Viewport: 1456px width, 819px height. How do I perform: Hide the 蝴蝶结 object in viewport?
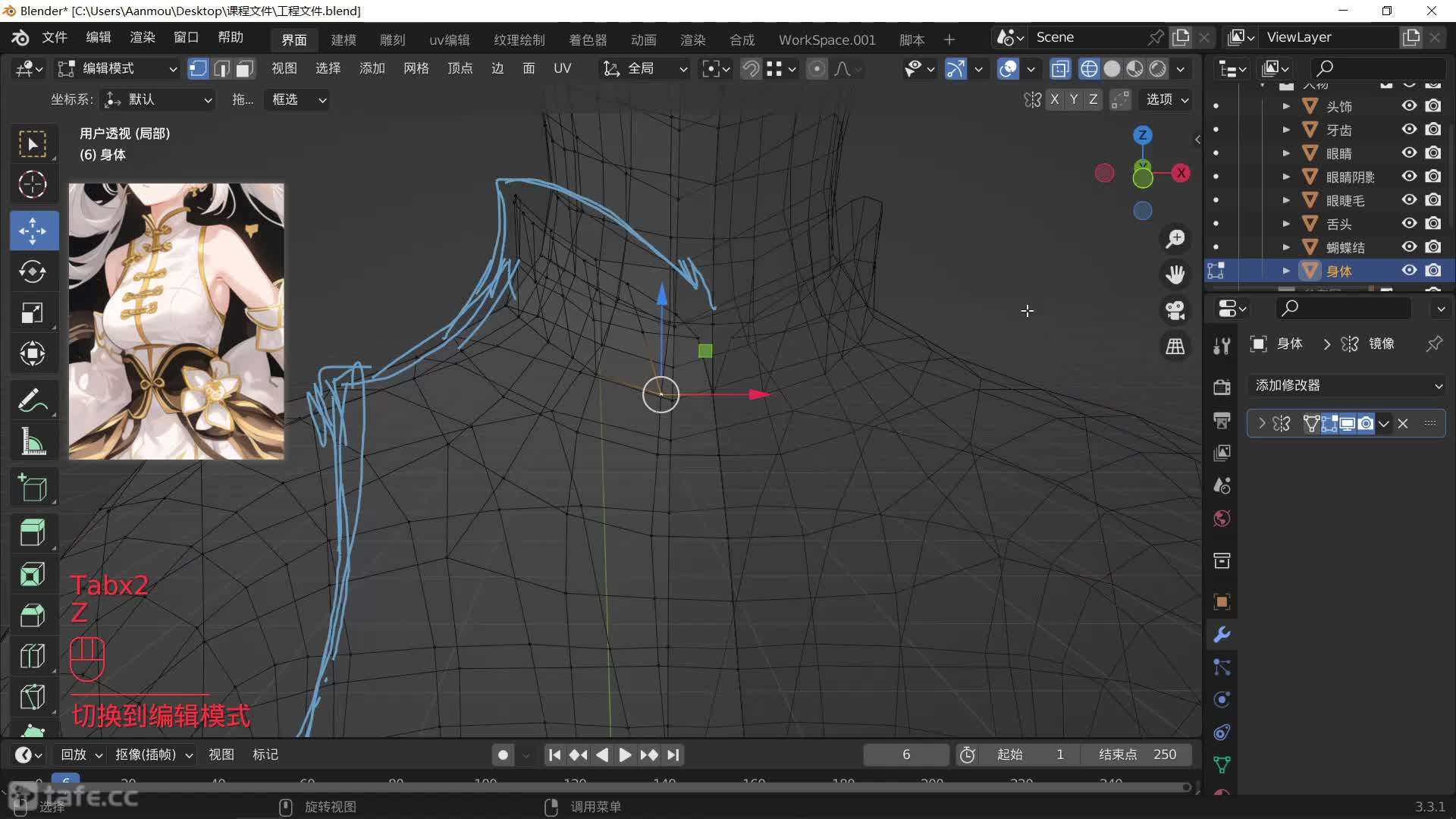pos(1409,247)
